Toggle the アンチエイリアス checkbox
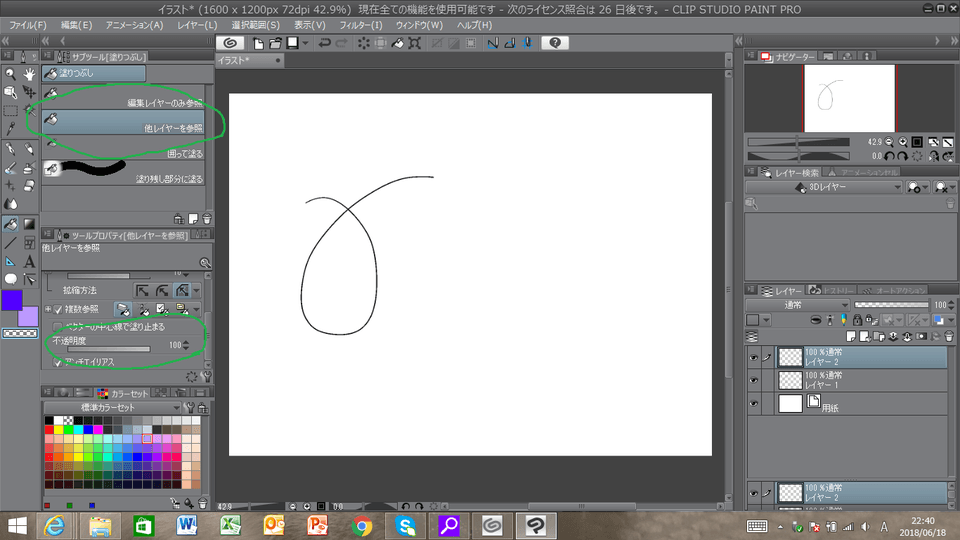Screen dimensions: 960x540 58,362
